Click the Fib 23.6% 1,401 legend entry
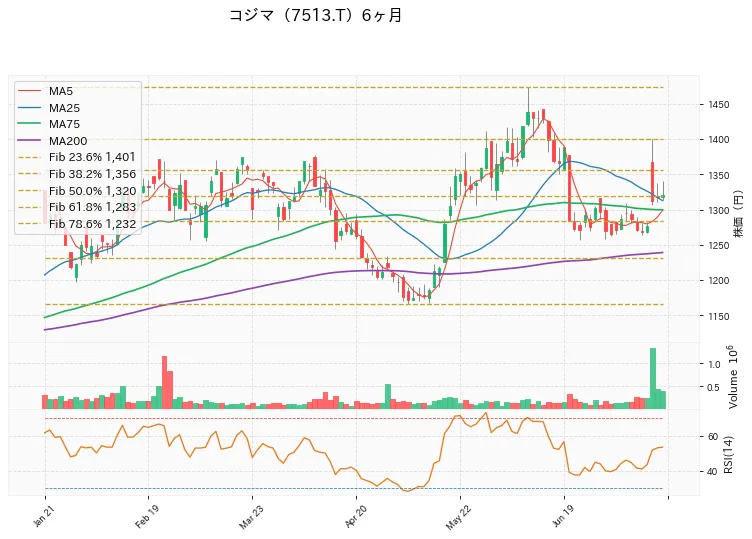 click(x=77, y=157)
